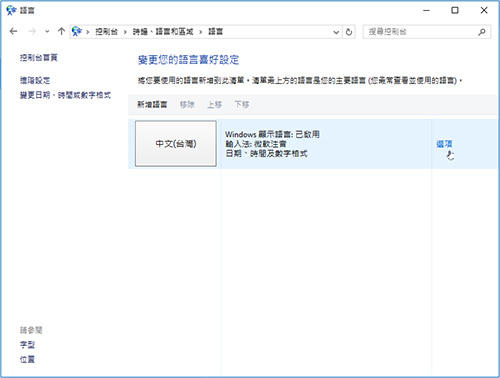Go up one level with the up arrow

point(61,32)
